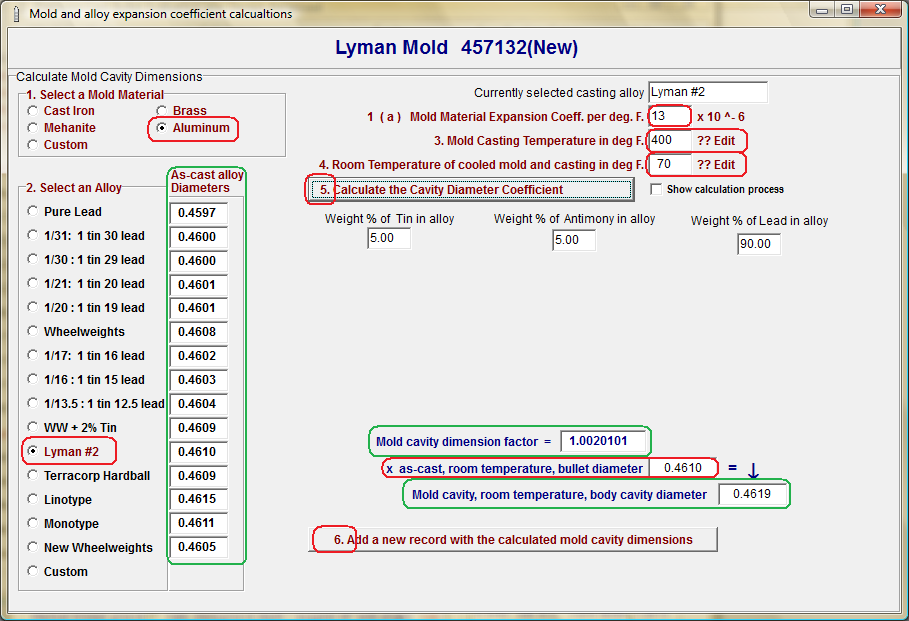Select the Monotype alloy
The image size is (909, 621).
point(63,524)
